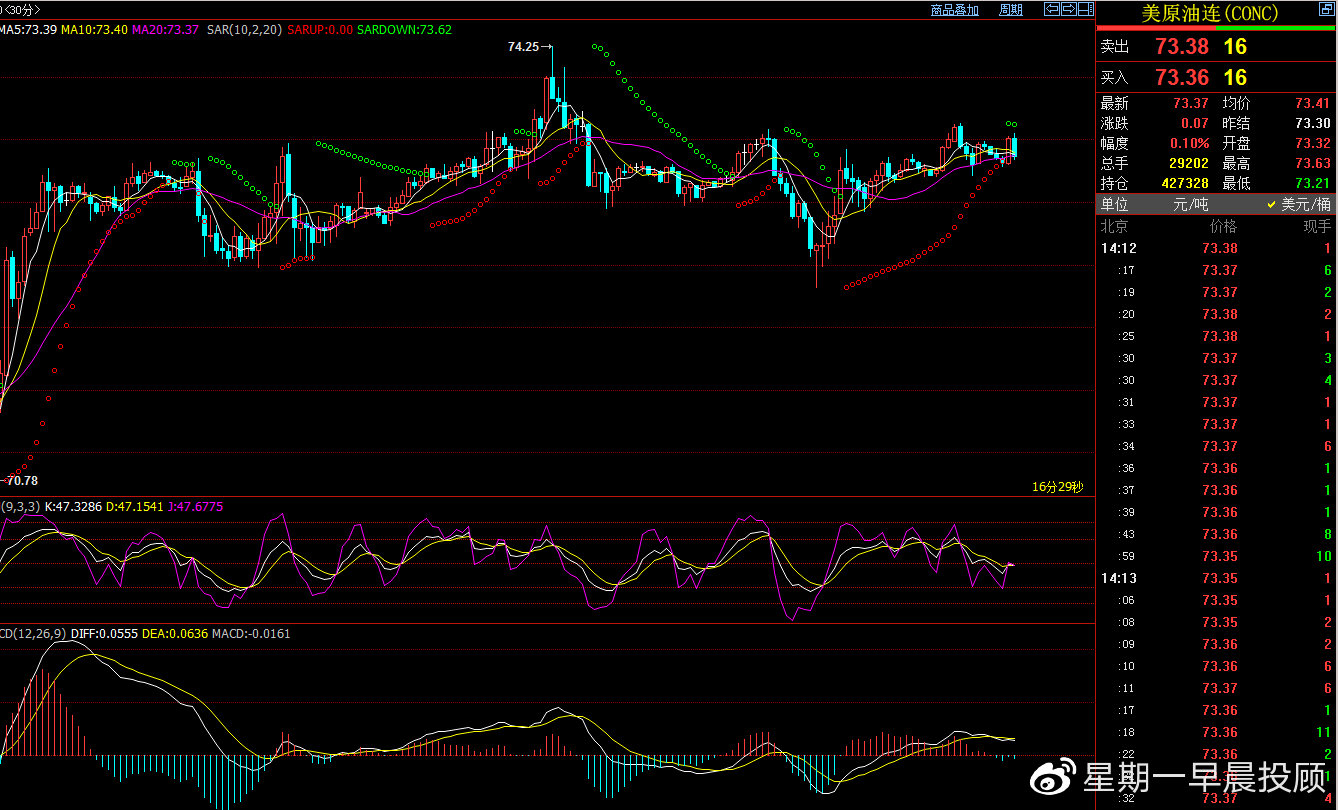Image resolution: width=1338 pixels, height=810 pixels.
Task: Click the 买入 buy price 73.36
Action: (x=1181, y=77)
